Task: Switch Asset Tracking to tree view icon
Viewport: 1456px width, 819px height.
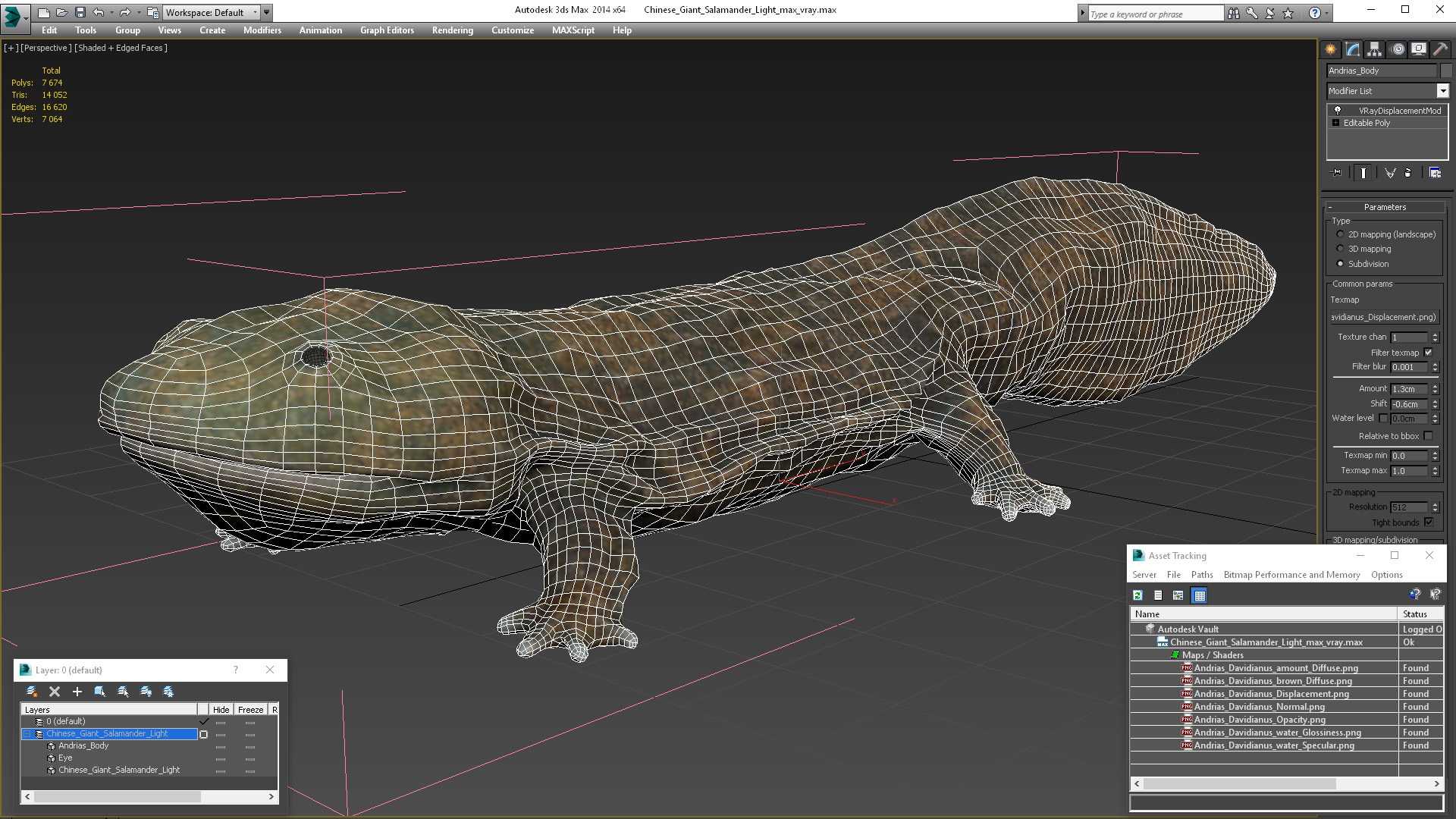Action: 1178,595
